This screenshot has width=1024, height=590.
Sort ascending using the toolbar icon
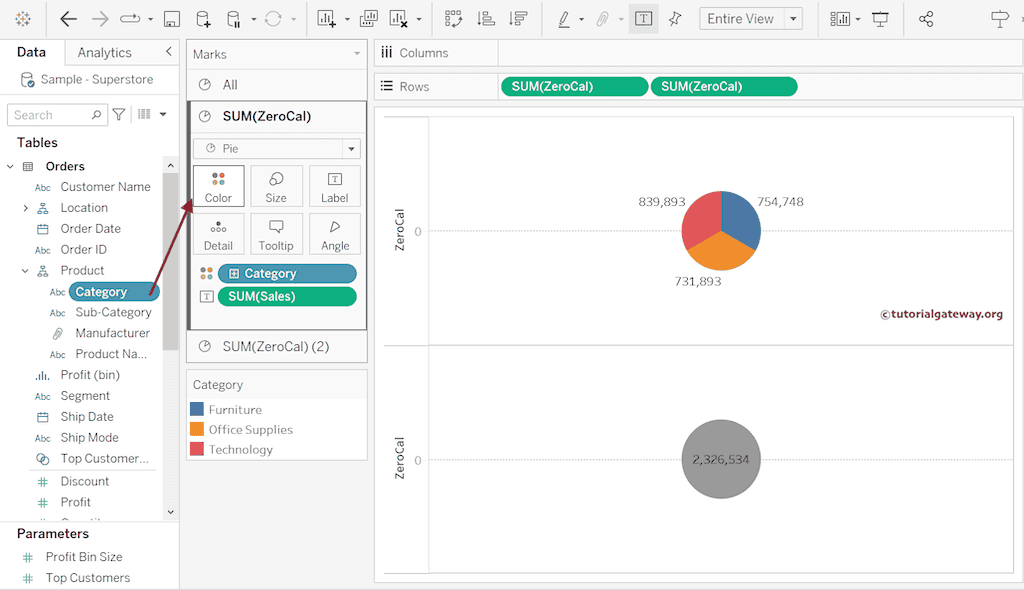tap(485, 19)
